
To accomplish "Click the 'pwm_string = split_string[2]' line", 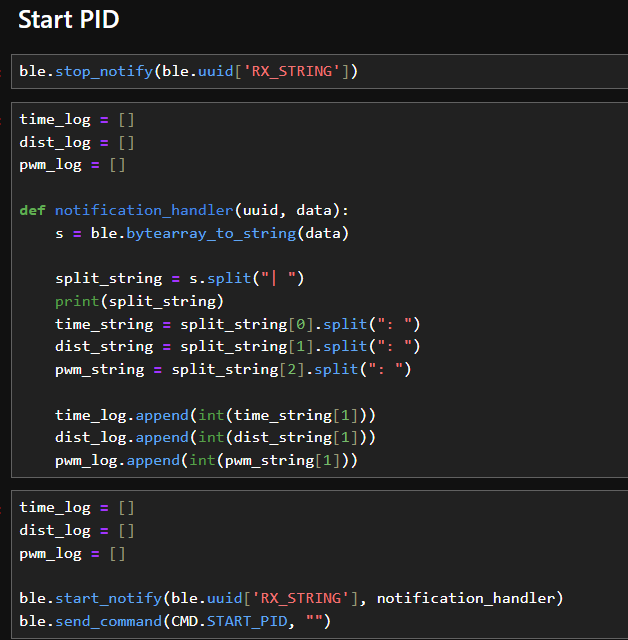I will [233, 369].
